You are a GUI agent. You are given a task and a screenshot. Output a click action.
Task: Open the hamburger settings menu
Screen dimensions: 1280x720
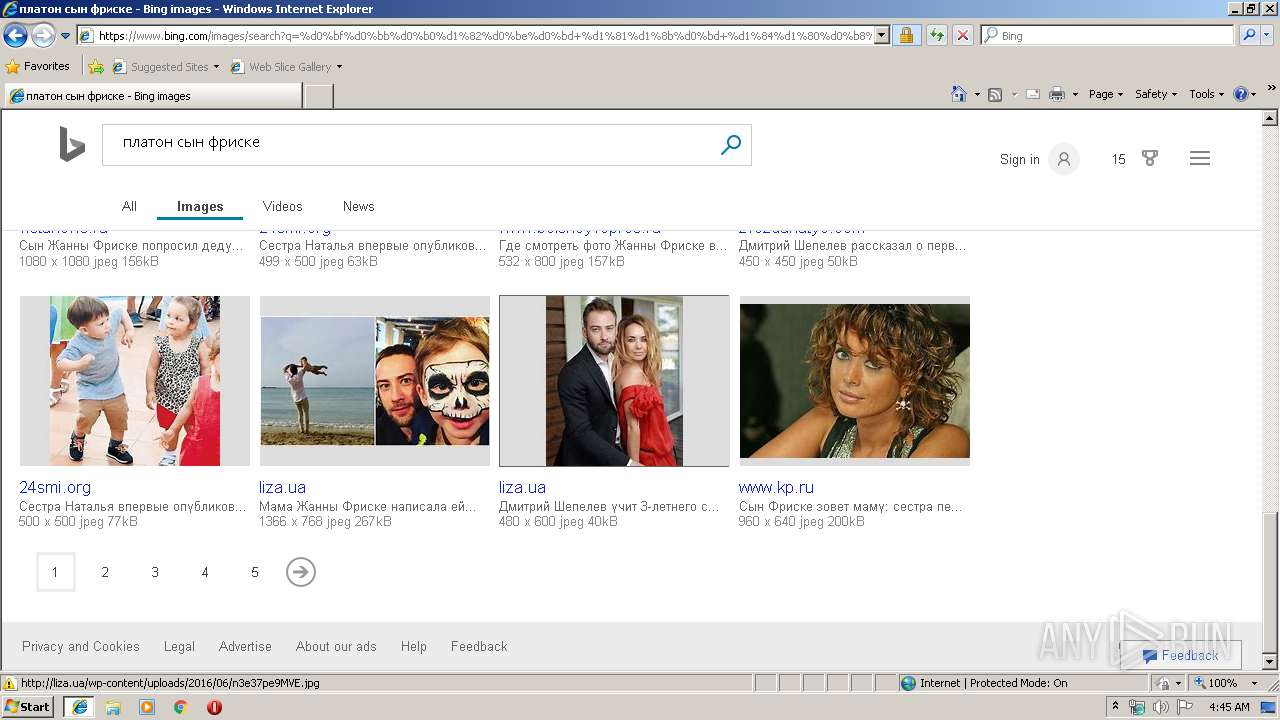click(x=1200, y=159)
